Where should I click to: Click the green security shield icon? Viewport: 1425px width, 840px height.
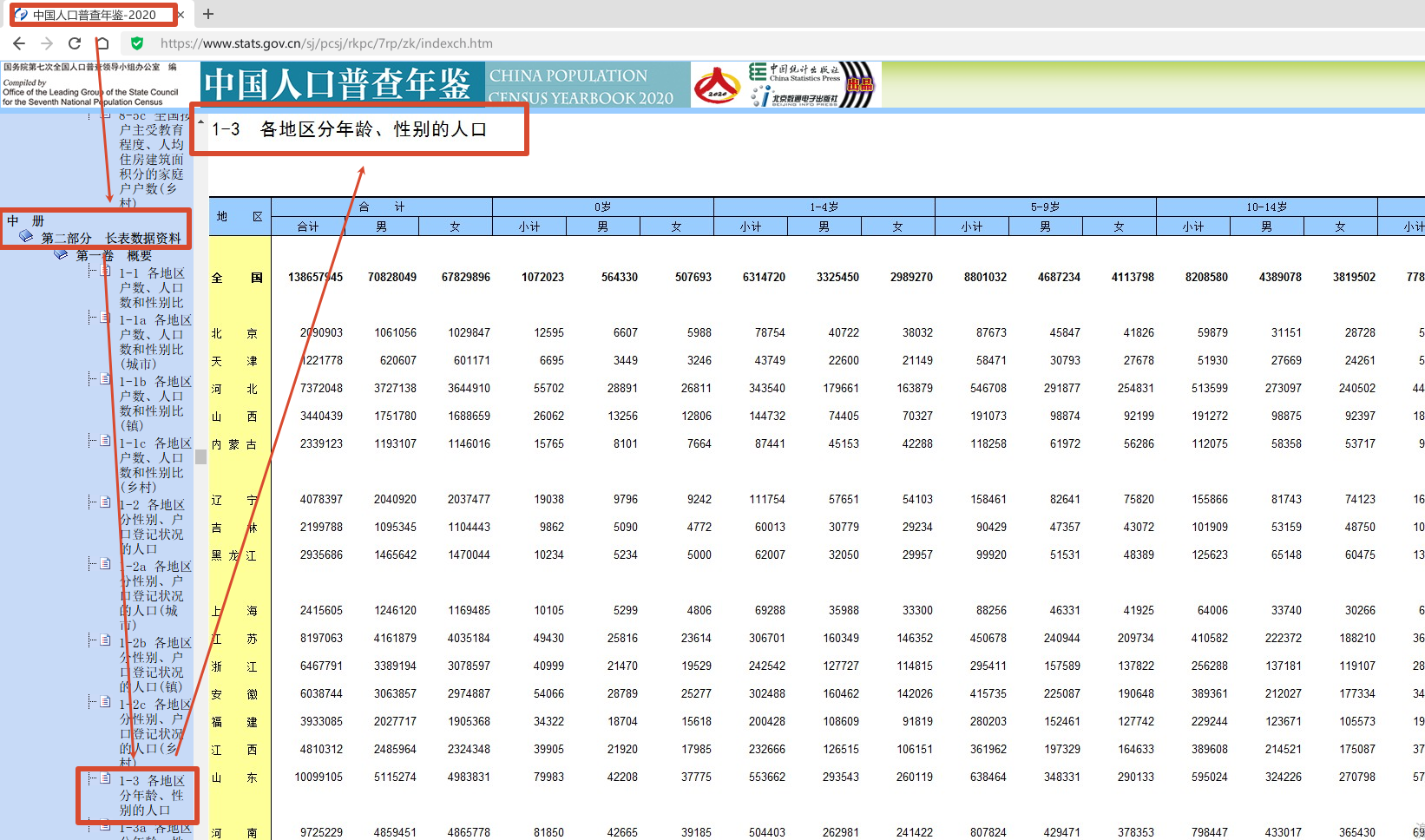(x=136, y=43)
